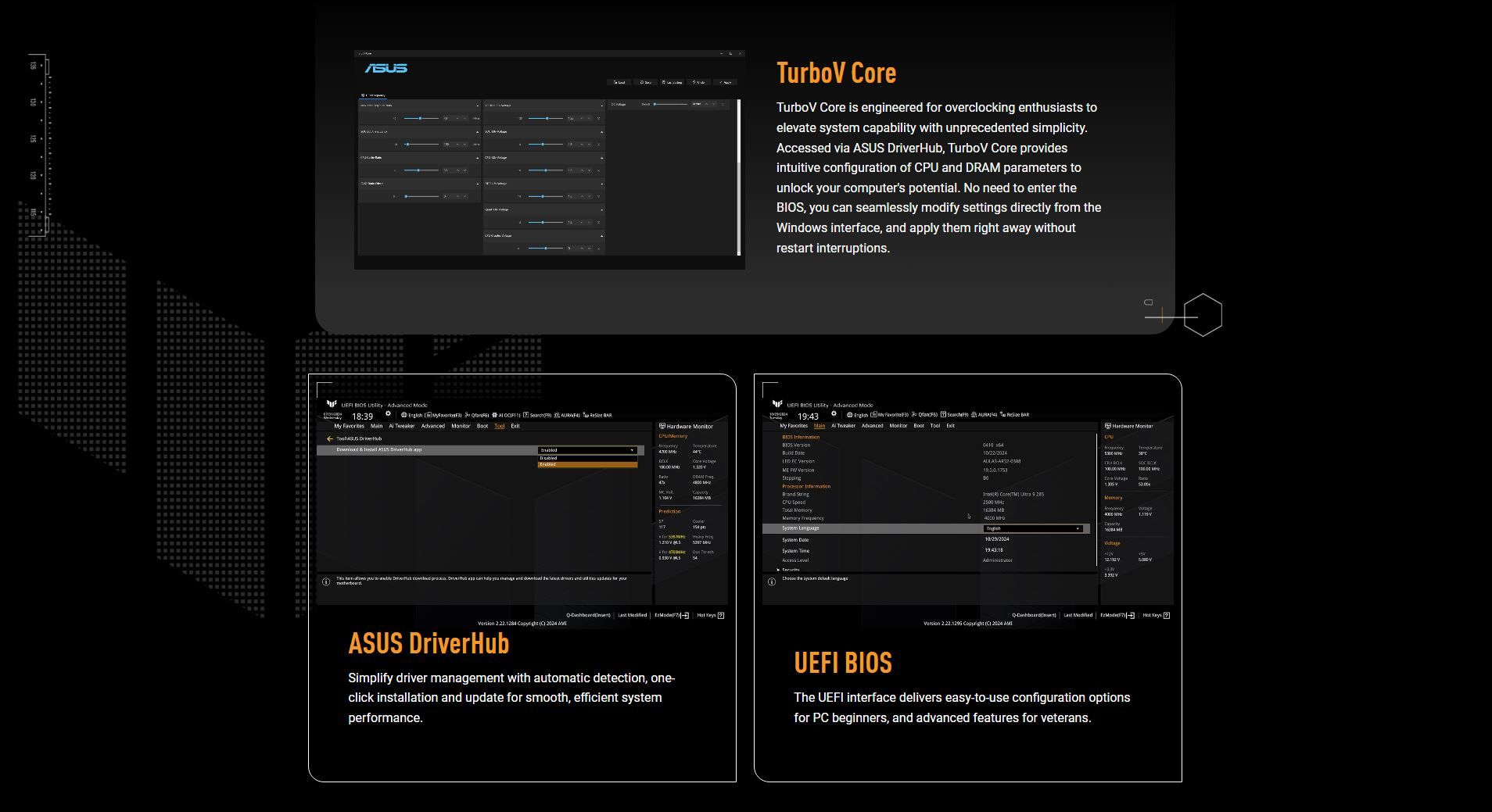The height and width of the screenshot is (812, 1492).
Task: Click the gear icon in the DriverHub BIOS header
Action: pyautogui.click(x=388, y=414)
